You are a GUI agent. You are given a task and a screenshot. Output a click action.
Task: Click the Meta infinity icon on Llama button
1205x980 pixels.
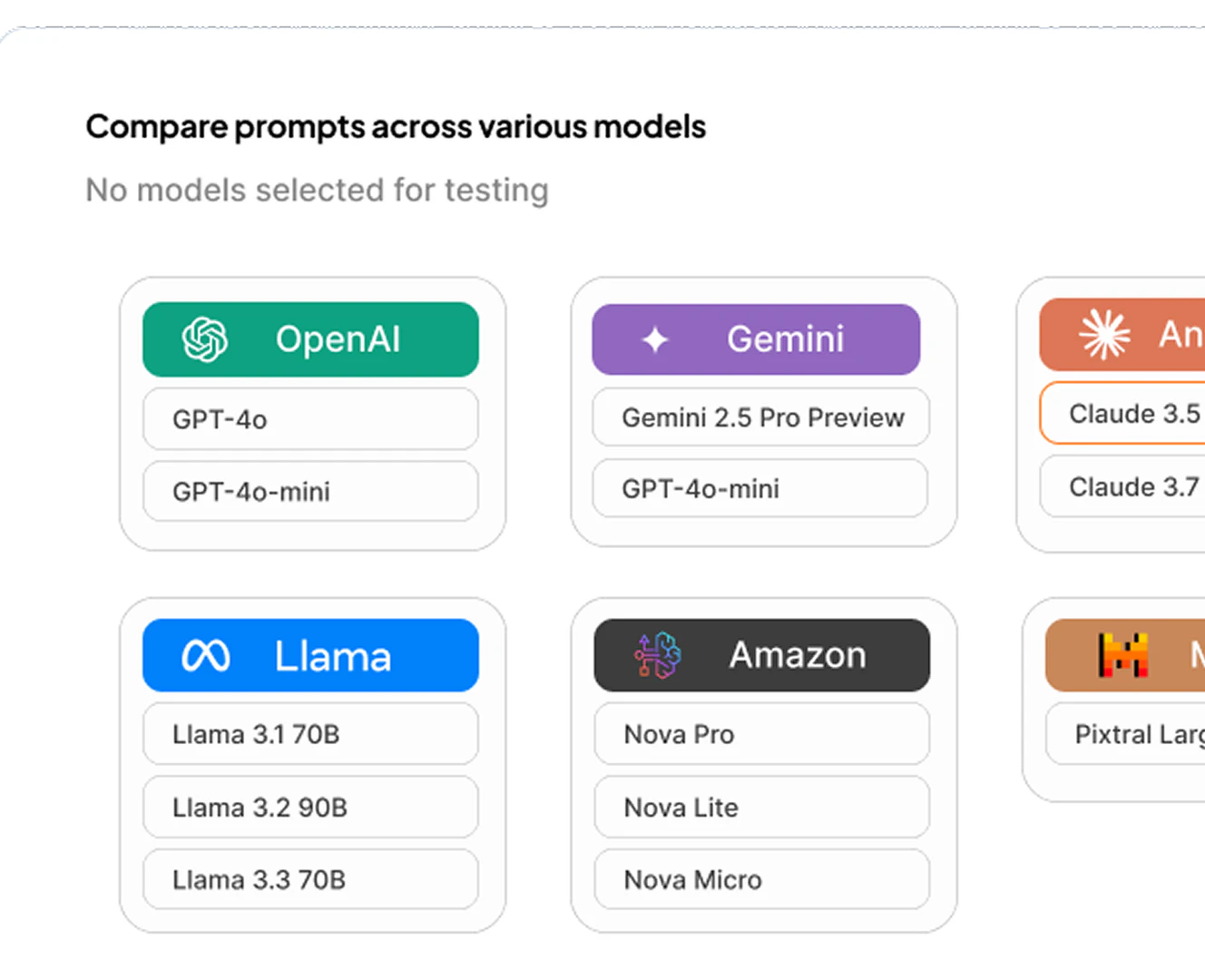click(208, 655)
